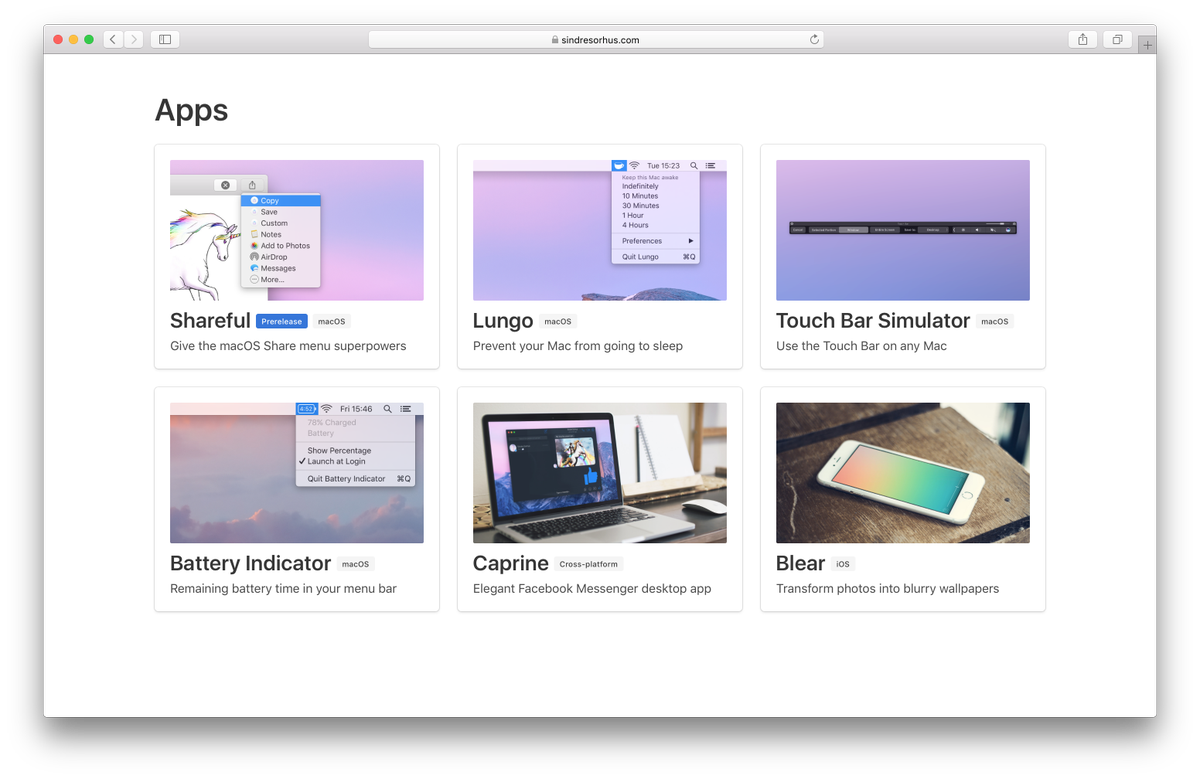Viewport: 1200px width, 779px height.
Task: Open the Battery Indicator title
Action: (x=250, y=564)
